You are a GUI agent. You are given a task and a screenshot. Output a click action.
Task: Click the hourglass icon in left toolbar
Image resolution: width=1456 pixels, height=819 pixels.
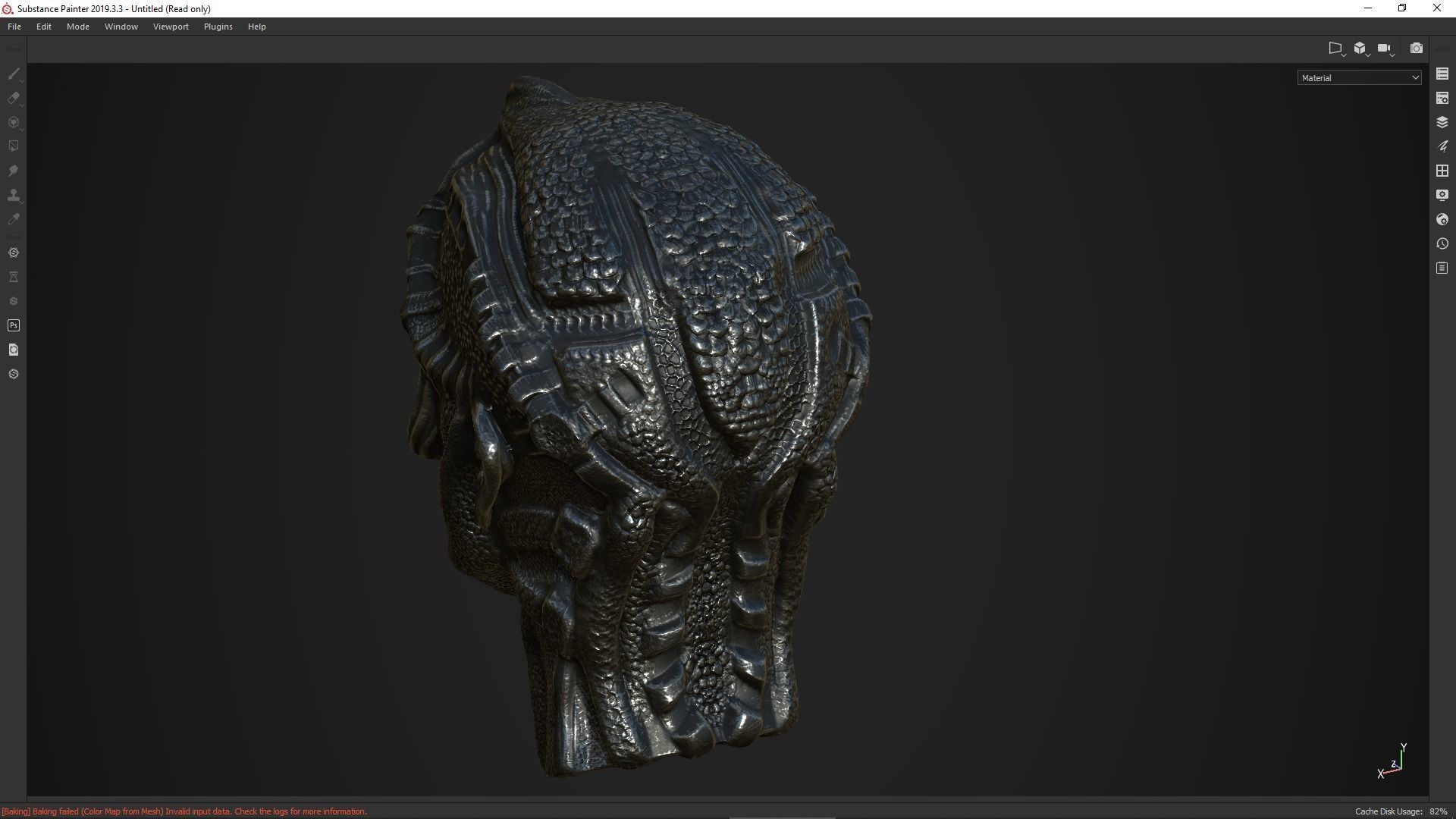point(14,277)
